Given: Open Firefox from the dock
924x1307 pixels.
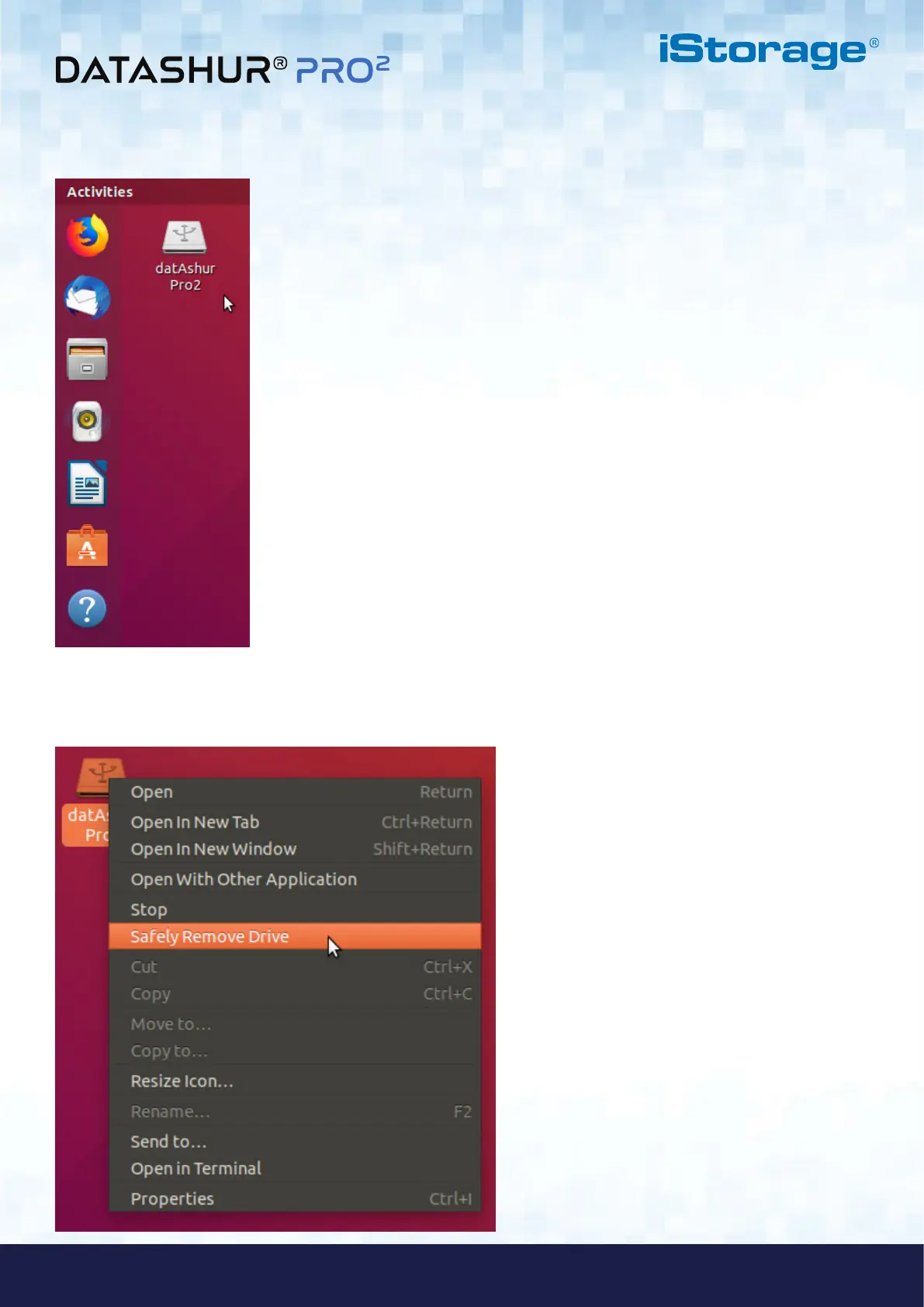Looking at the screenshot, I should (x=88, y=235).
